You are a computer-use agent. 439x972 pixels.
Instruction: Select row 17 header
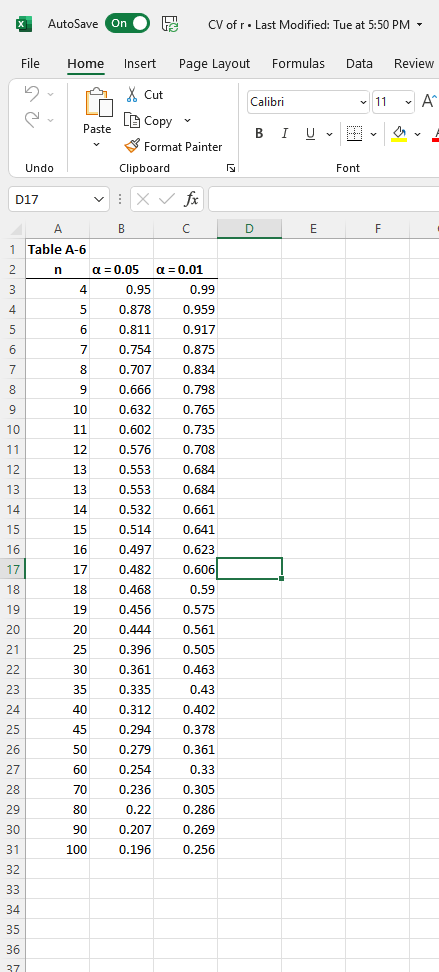[x=13, y=569]
